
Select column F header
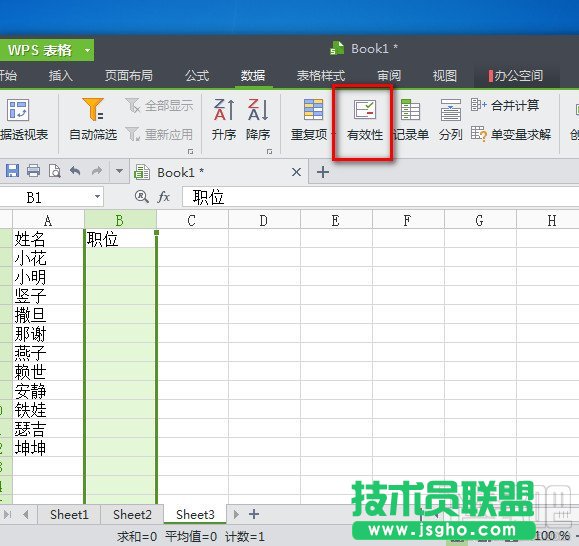pyautogui.click(x=408, y=220)
